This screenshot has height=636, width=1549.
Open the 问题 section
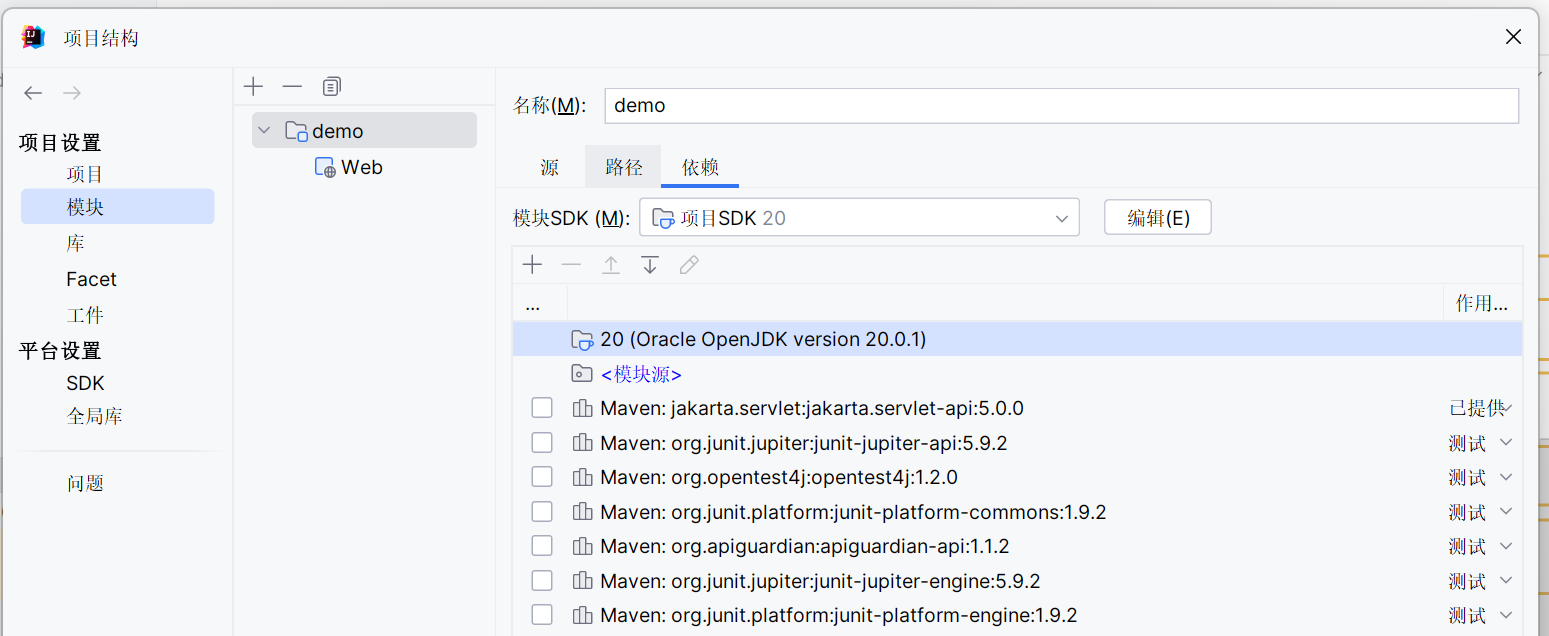click(85, 484)
